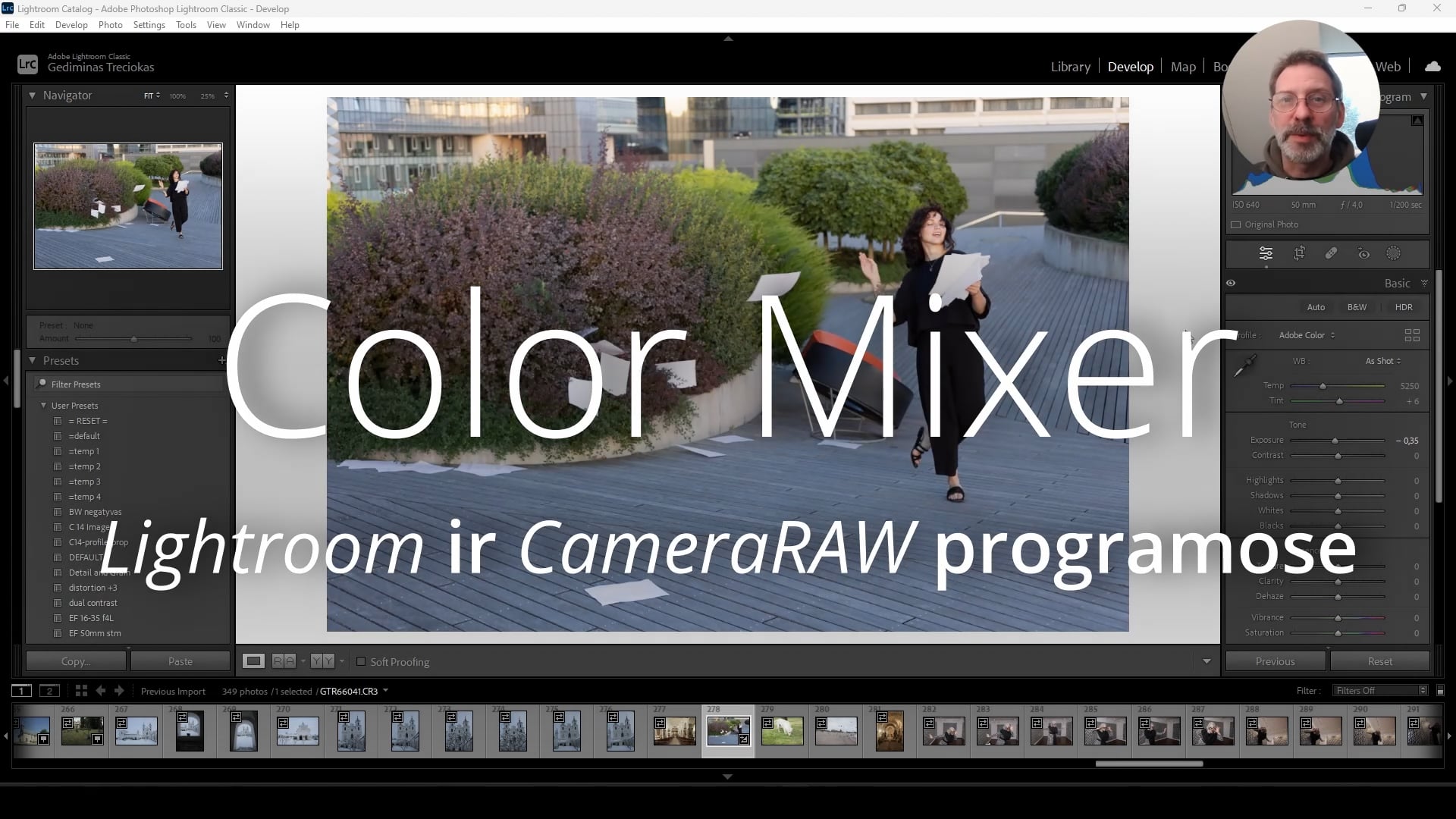
Task: Show main window display button 1
Action: pos(21,691)
